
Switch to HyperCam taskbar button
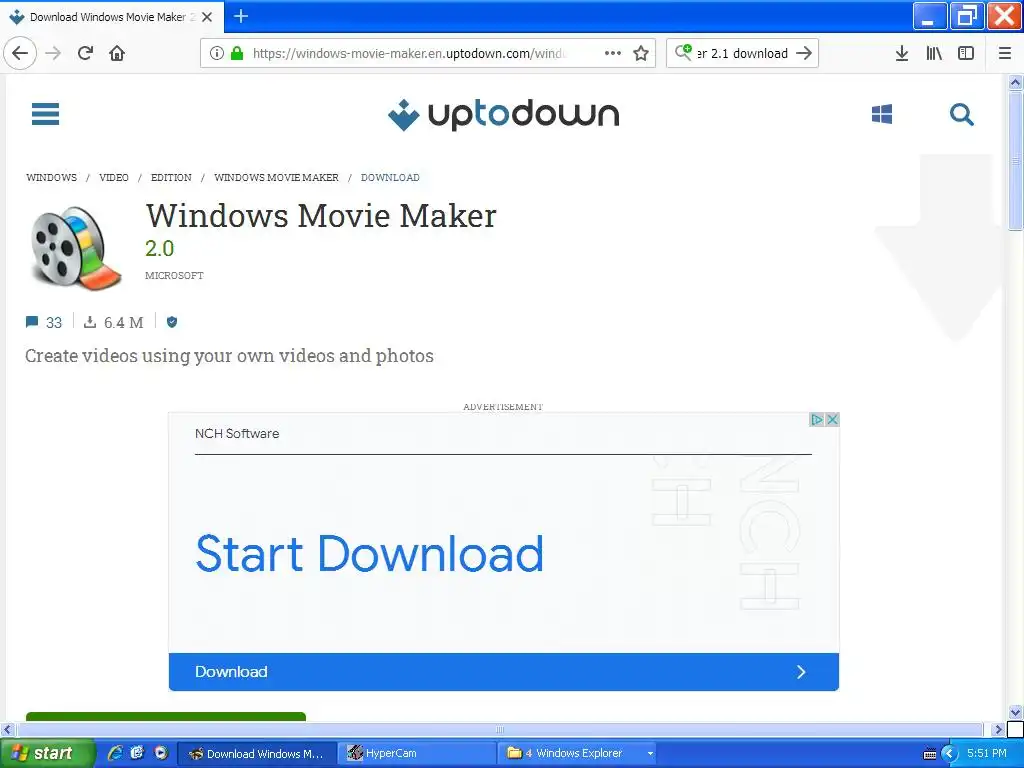click(417, 753)
